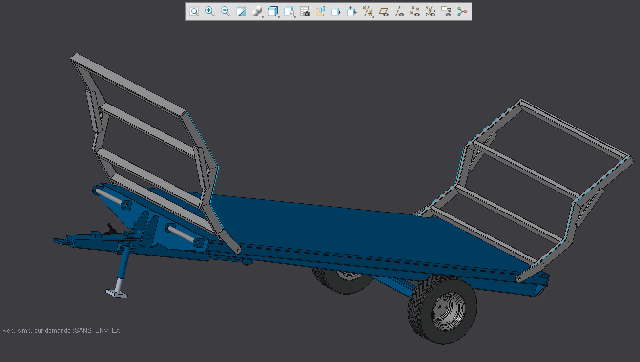Select the trailer's front right wheel

(x=442, y=309)
